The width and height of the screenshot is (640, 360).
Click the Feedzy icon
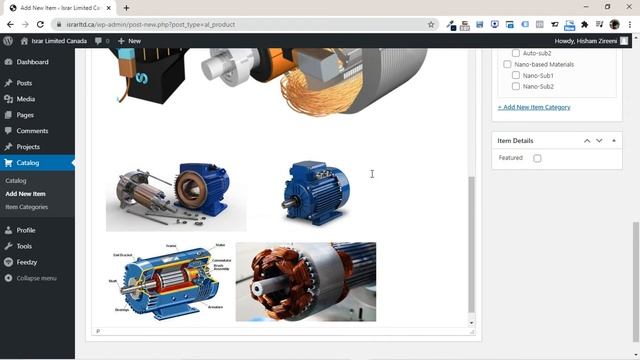click(x=9, y=262)
